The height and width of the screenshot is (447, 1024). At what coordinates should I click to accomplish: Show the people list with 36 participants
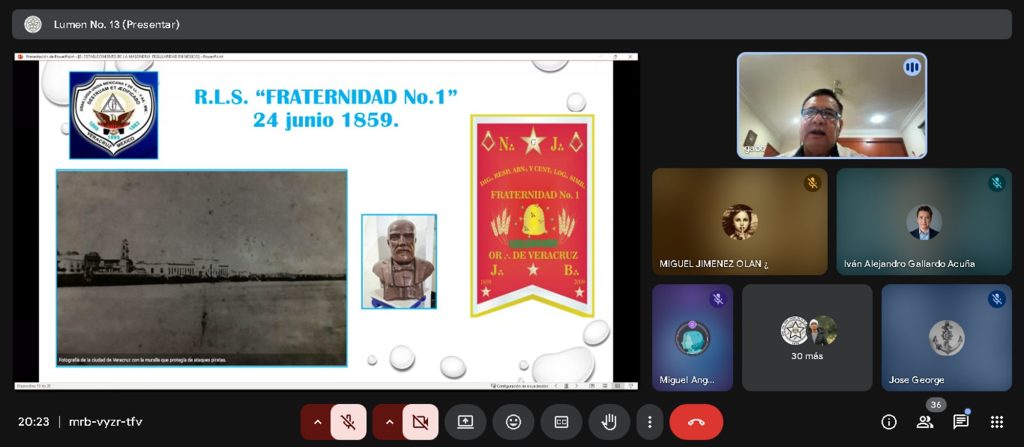pyautogui.click(x=925, y=422)
